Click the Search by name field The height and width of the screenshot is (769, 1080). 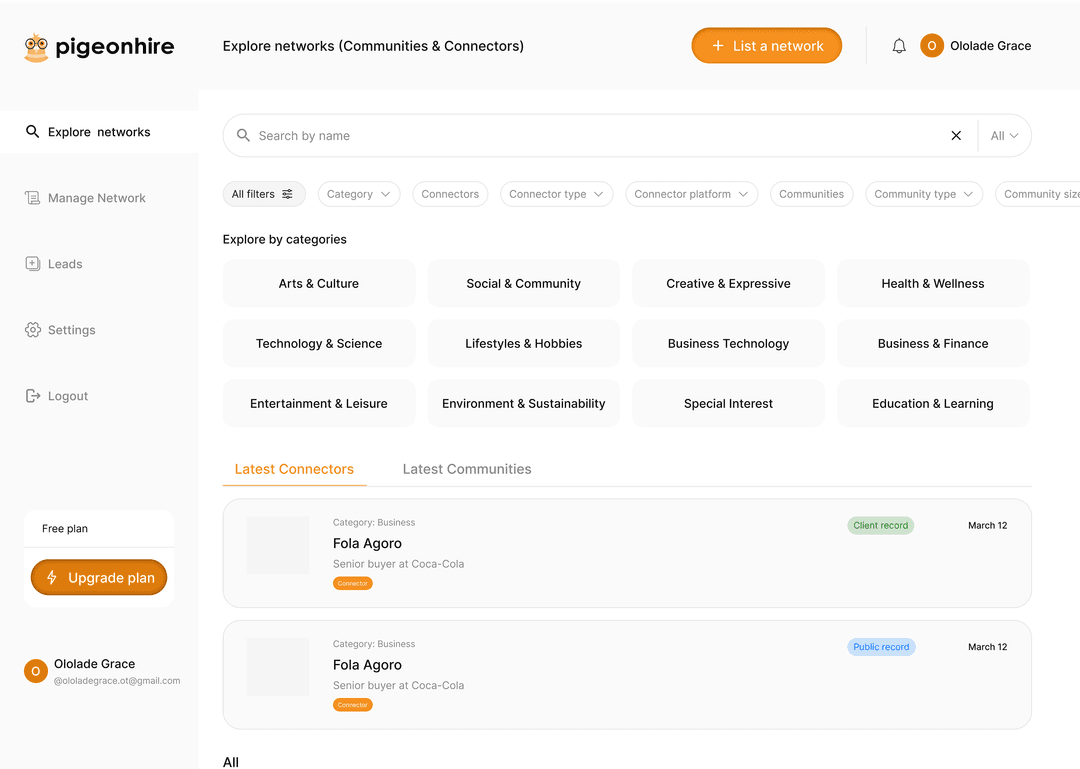[x=590, y=136]
